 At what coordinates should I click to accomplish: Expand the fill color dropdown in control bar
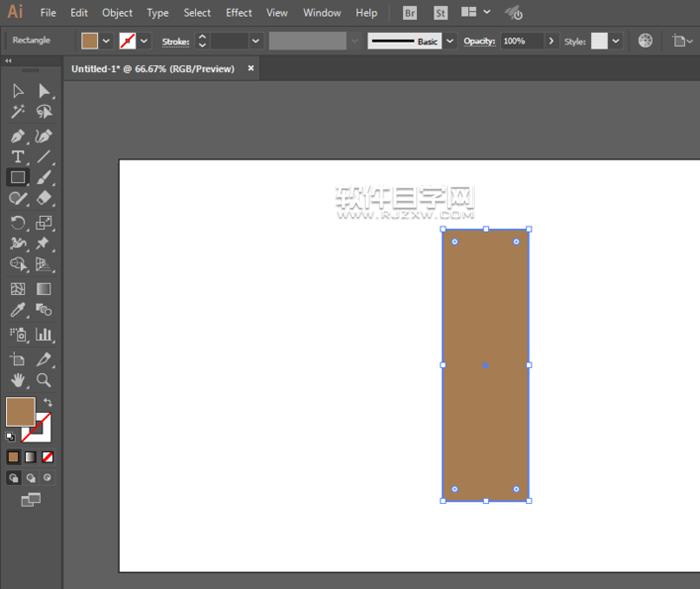pos(107,41)
